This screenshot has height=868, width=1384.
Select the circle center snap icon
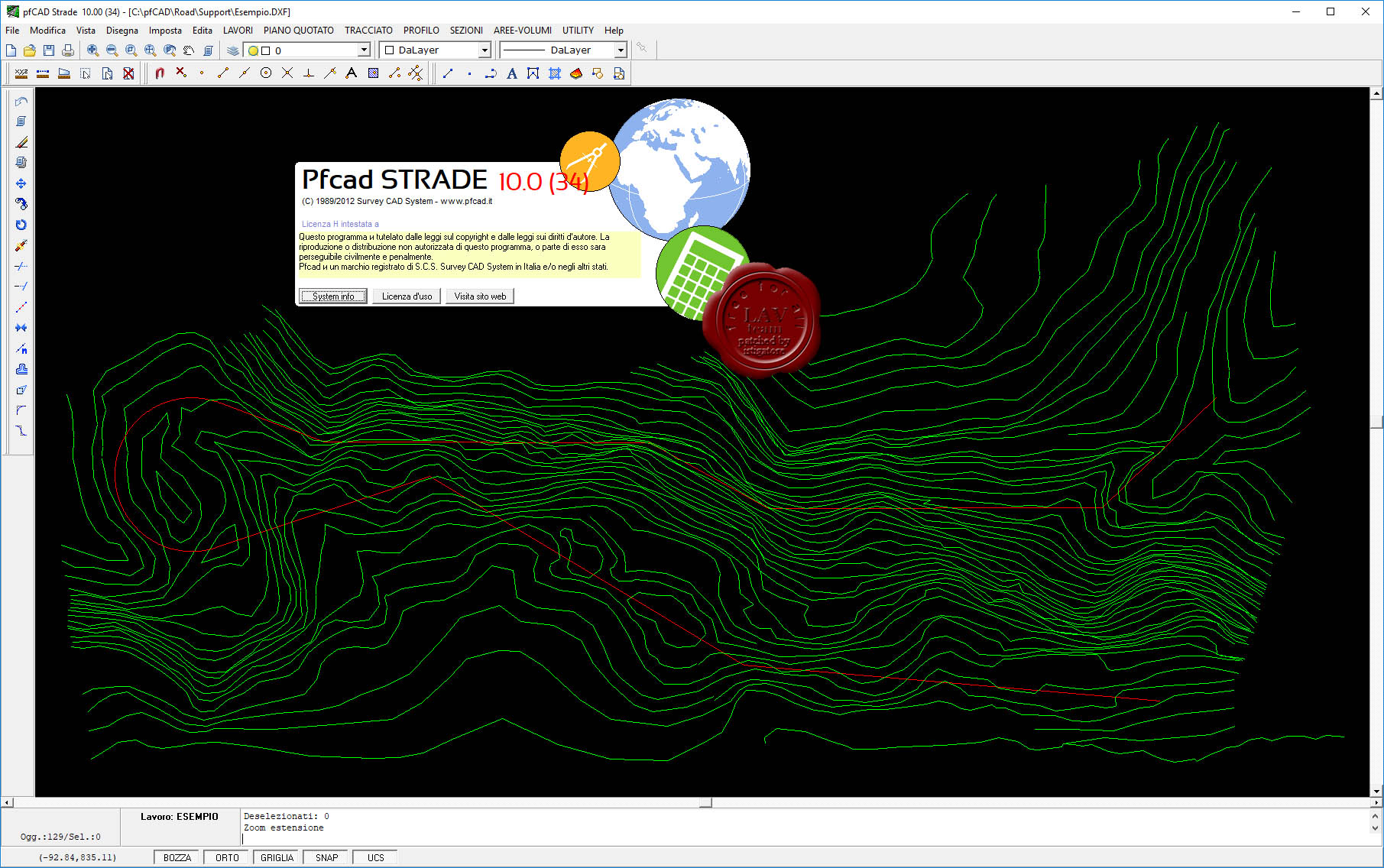266,73
